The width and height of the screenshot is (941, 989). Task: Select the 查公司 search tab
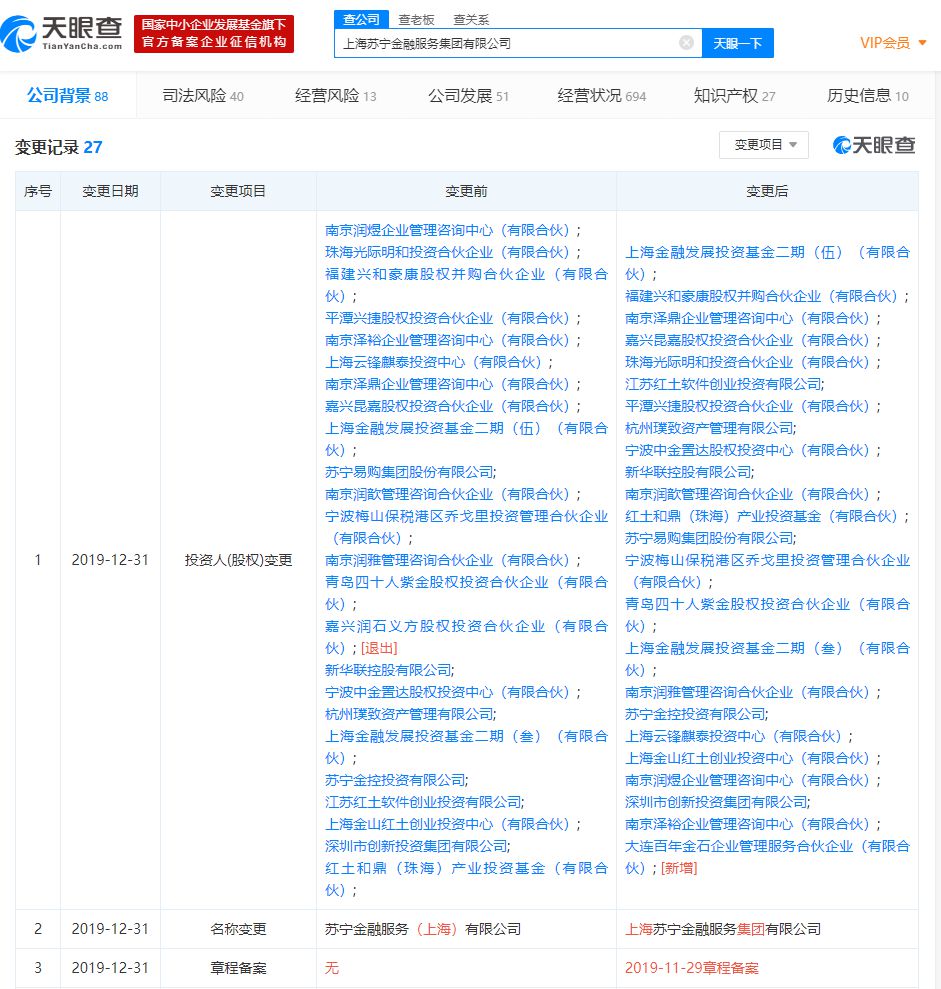[x=361, y=20]
